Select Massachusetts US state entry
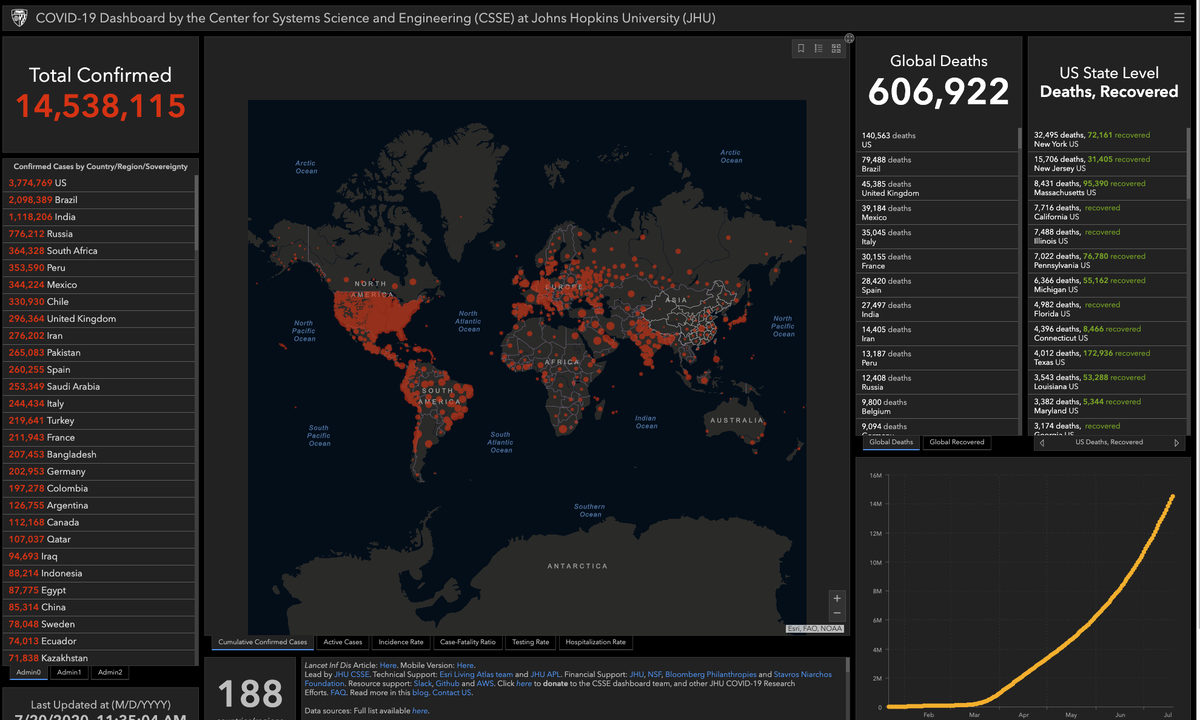The width and height of the screenshot is (1200, 720). tap(1108, 189)
